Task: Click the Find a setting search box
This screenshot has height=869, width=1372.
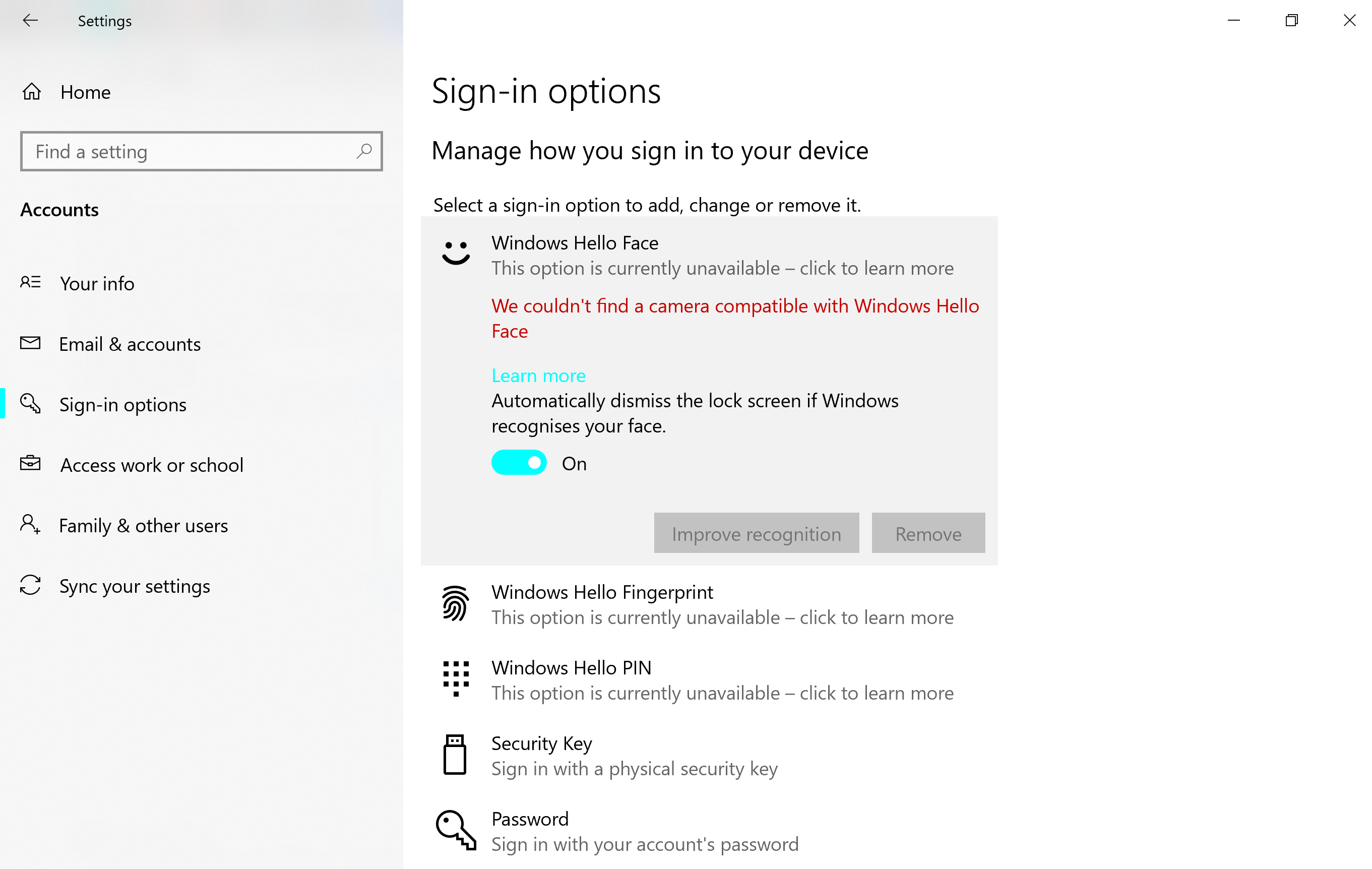Action: click(x=201, y=151)
